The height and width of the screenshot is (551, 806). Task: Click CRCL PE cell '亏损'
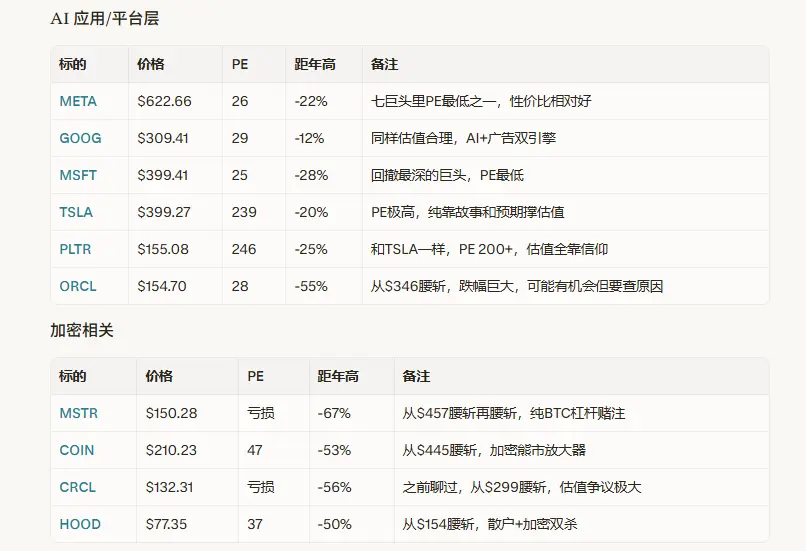261,487
